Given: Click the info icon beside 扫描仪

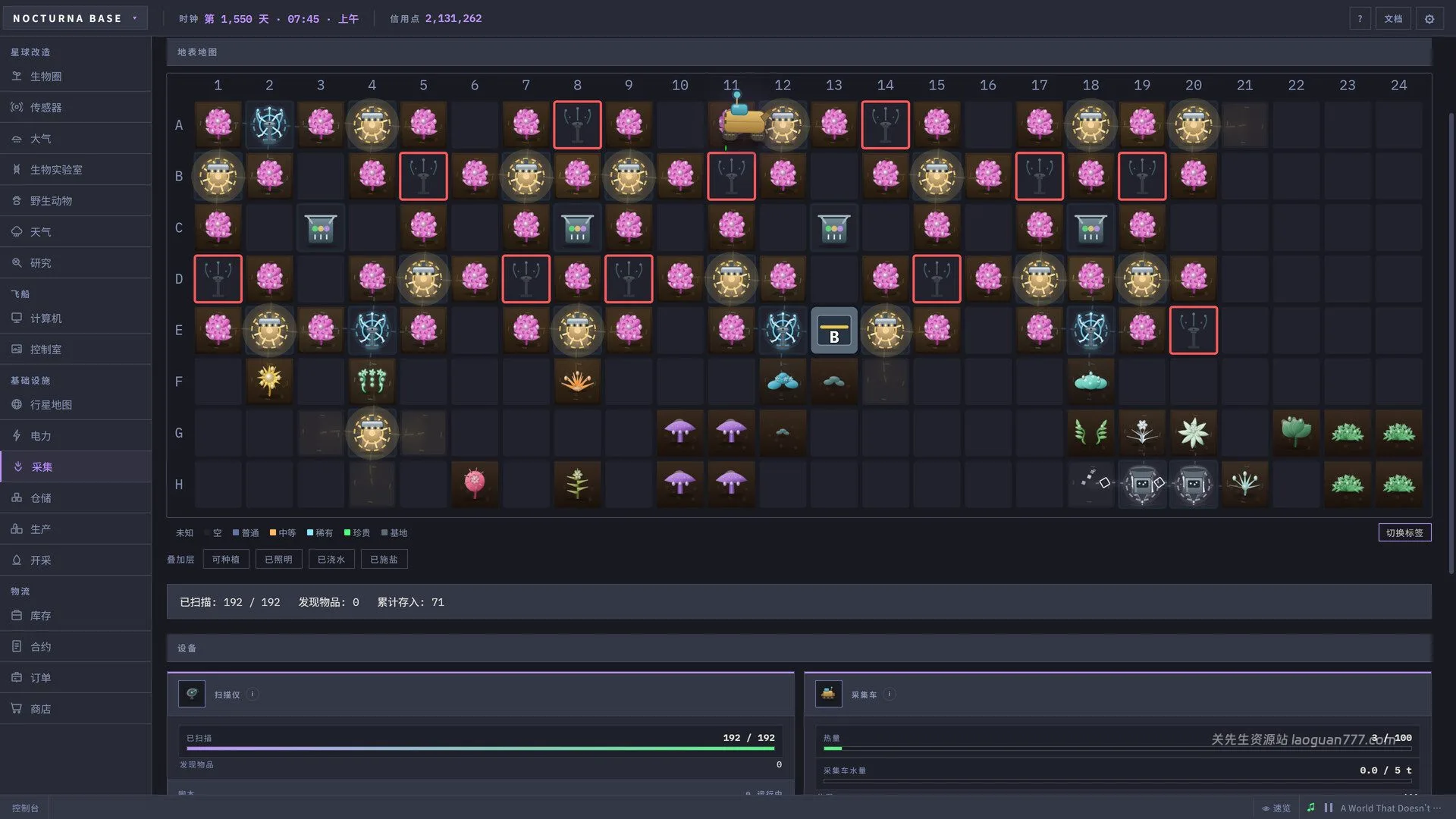Looking at the screenshot, I should click(x=253, y=694).
